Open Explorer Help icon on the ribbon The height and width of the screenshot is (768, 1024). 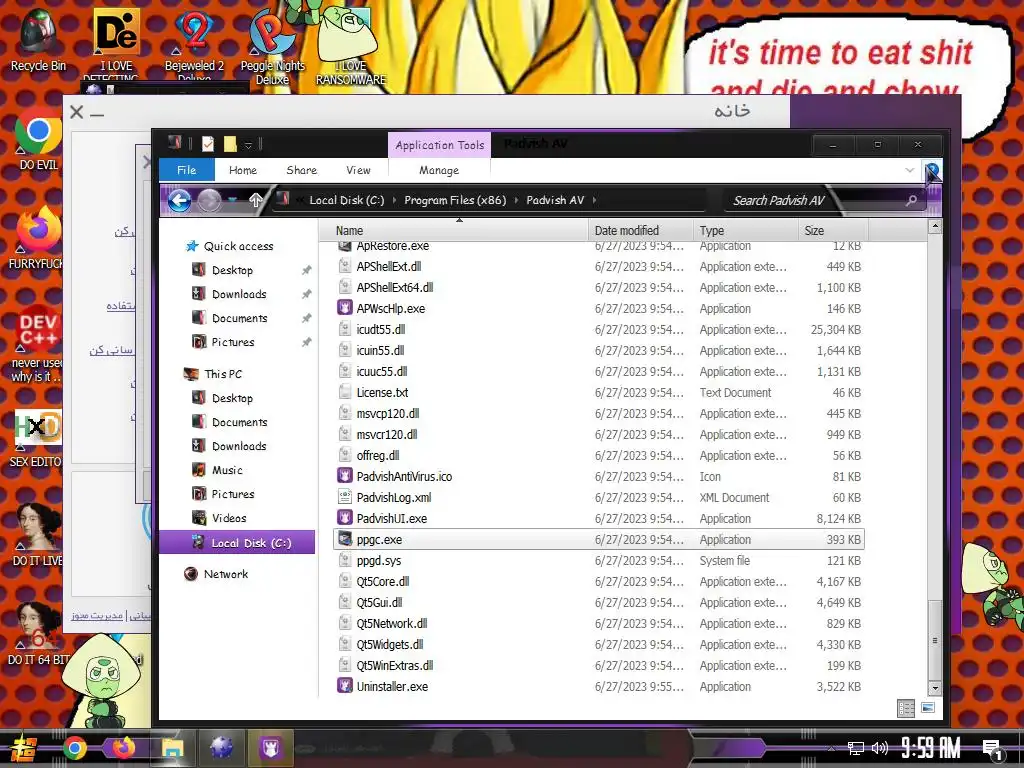(x=932, y=171)
